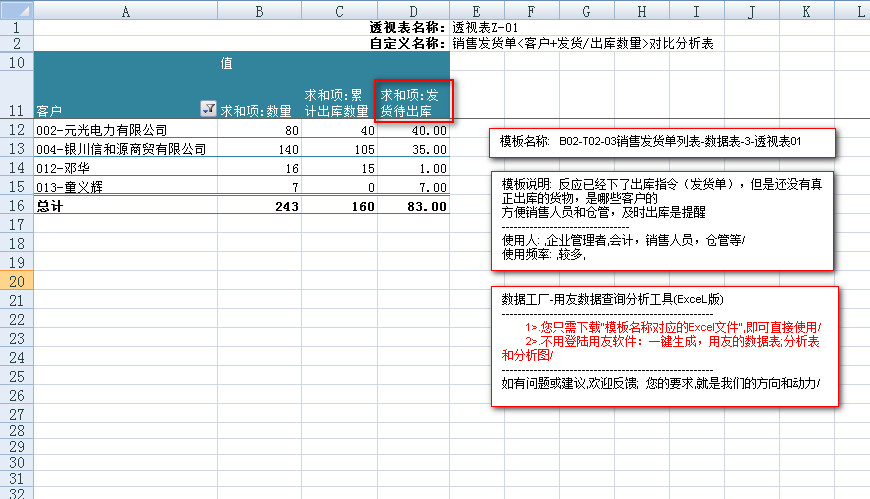Select the 模板名称 text box
Viewport: 870px width, 499px height.
click(660, 141)
